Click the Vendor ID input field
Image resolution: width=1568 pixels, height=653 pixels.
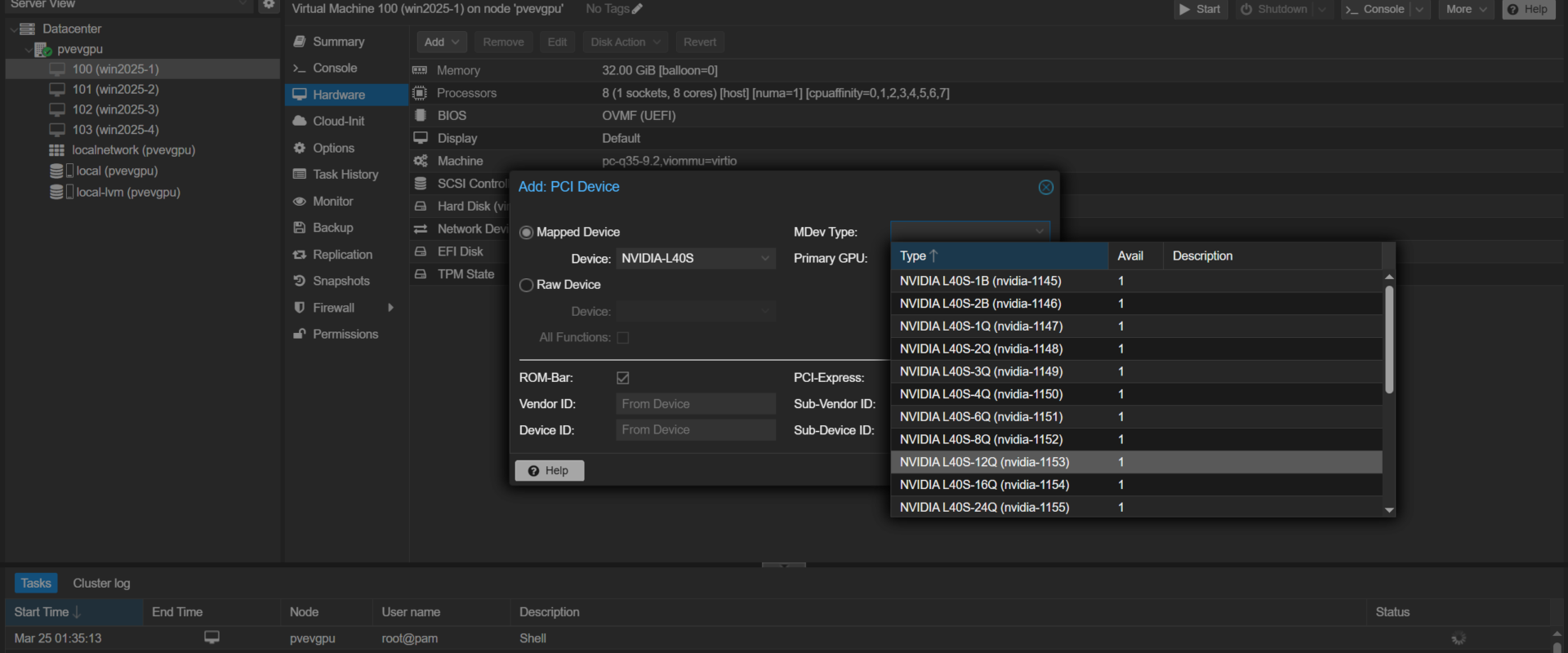(x=696, y=404)
